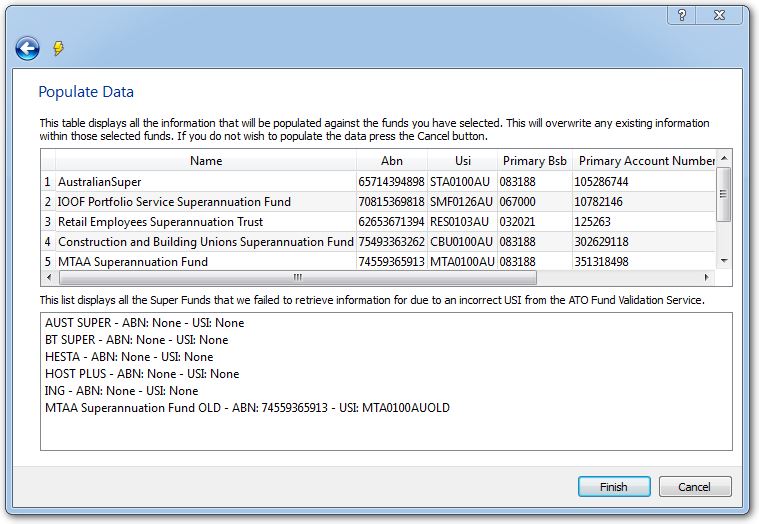759x524 pixels.
Task: Click account number 10782146
Action: point(644,202)
